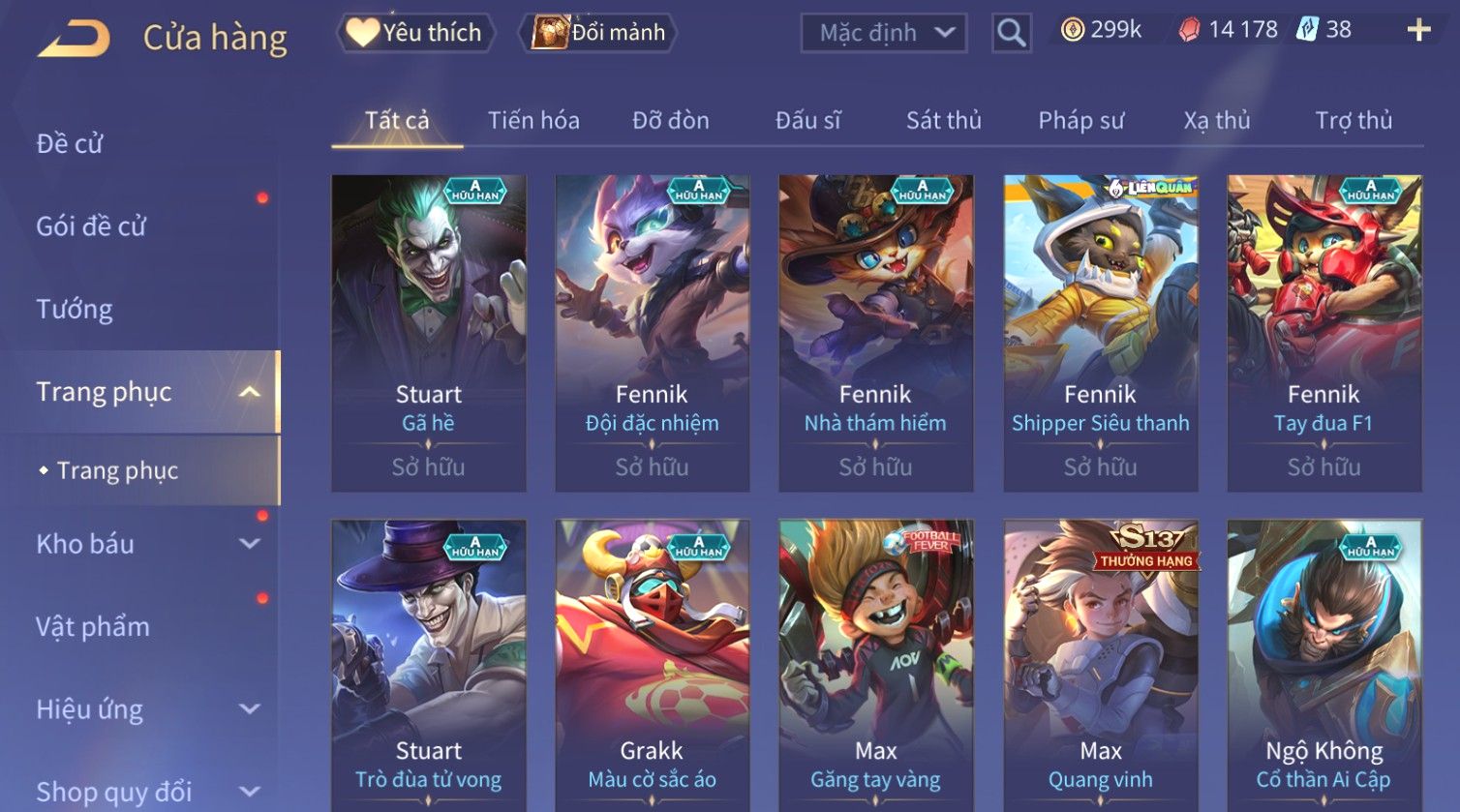Select the Tiến hóa tab

pyautogui.click(x=533, y=120)
